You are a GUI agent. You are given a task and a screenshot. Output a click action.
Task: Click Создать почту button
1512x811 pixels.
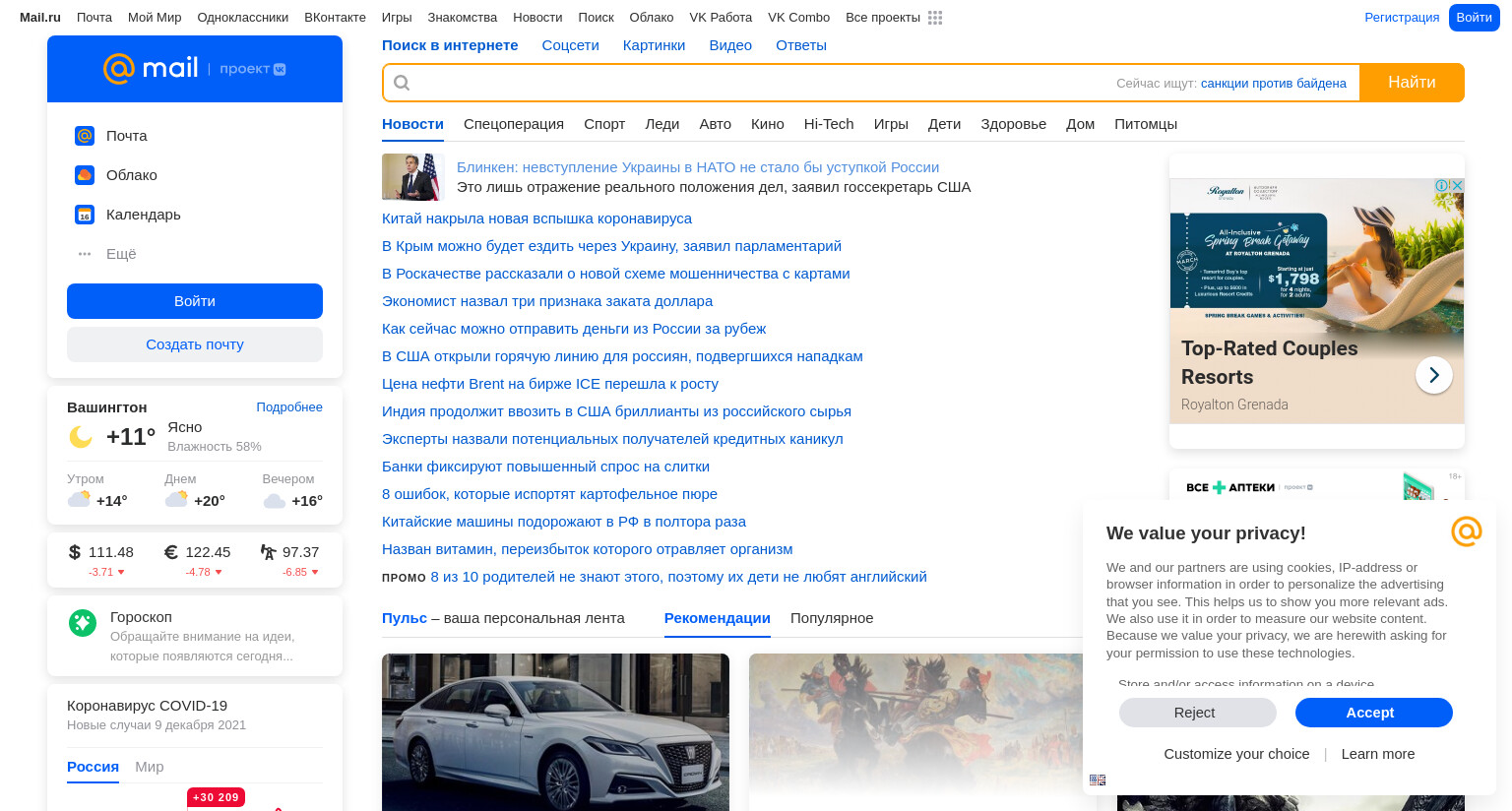pos(195,344)
